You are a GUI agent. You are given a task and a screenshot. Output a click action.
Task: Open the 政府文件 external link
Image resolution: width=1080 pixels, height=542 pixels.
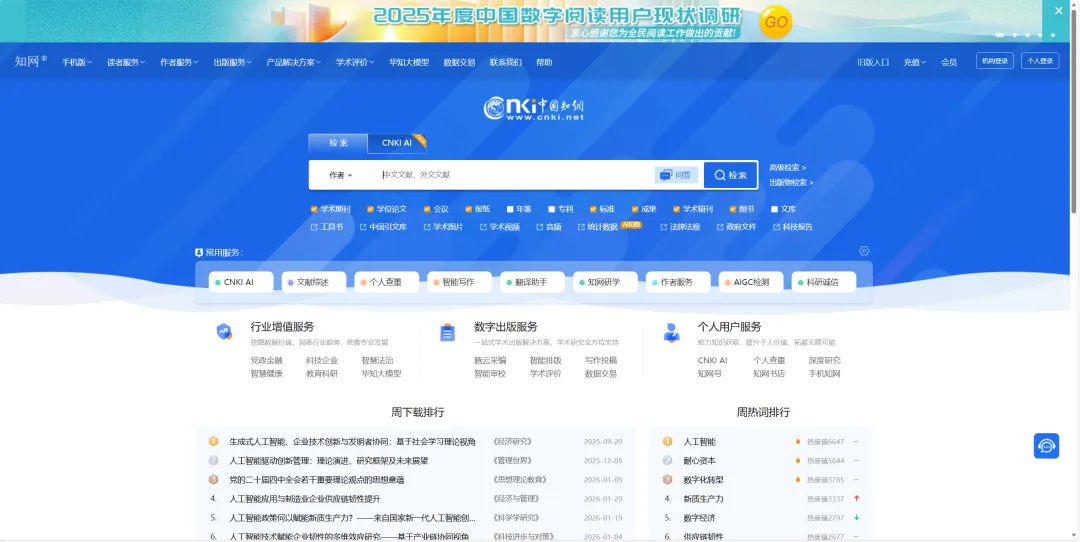[x=736, y=227]
